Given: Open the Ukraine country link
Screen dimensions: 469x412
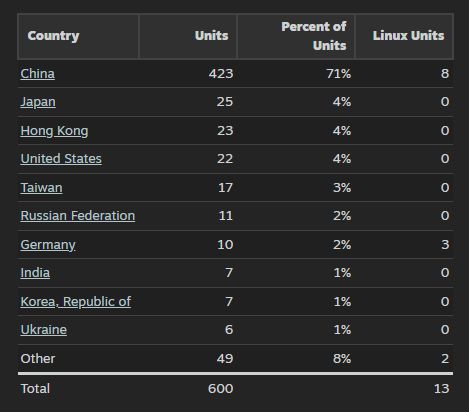Looking at the screenshot, I should [x=44, y=330].
